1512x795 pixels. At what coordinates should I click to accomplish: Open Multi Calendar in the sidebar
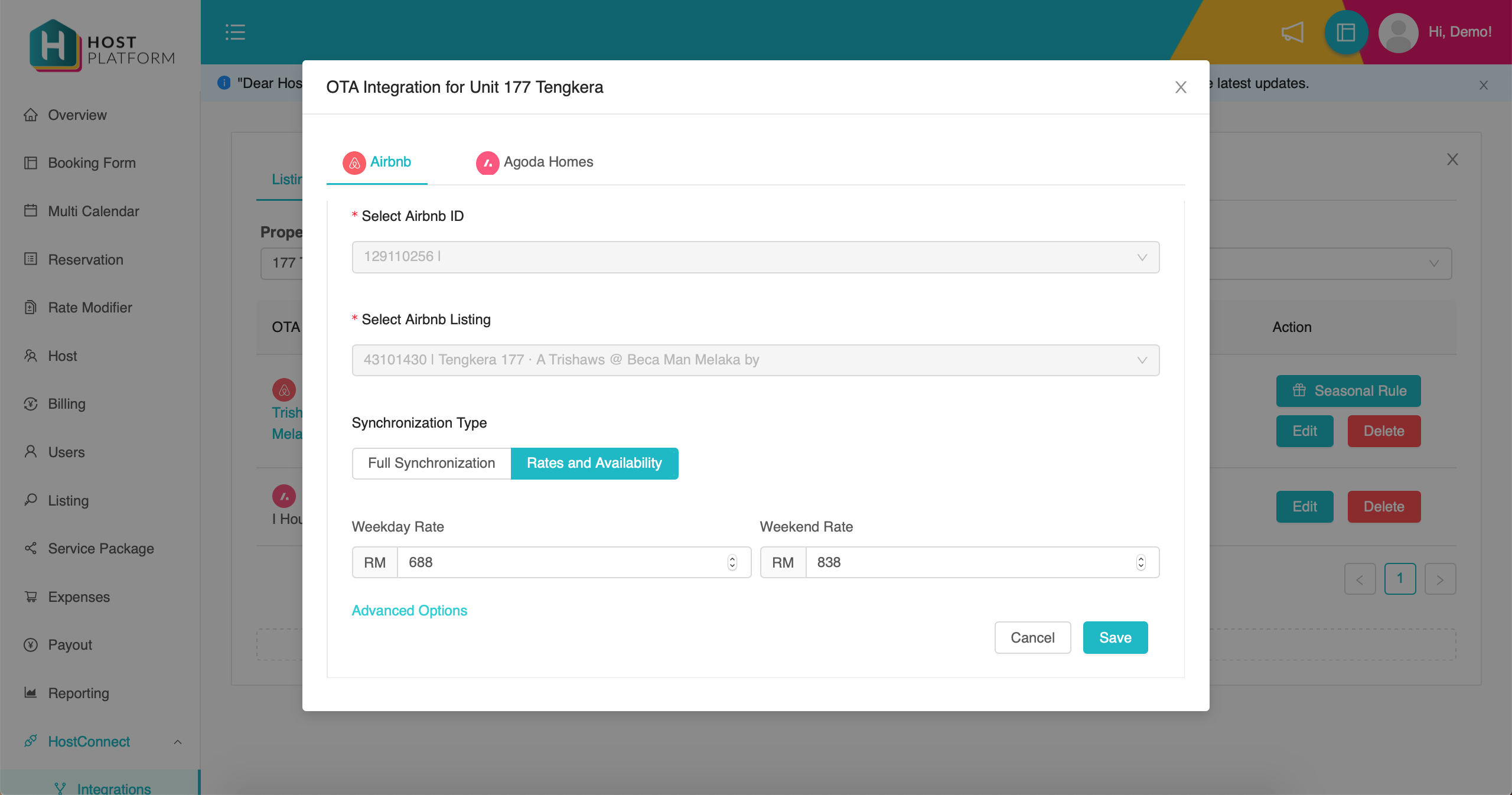click(93, 211)
